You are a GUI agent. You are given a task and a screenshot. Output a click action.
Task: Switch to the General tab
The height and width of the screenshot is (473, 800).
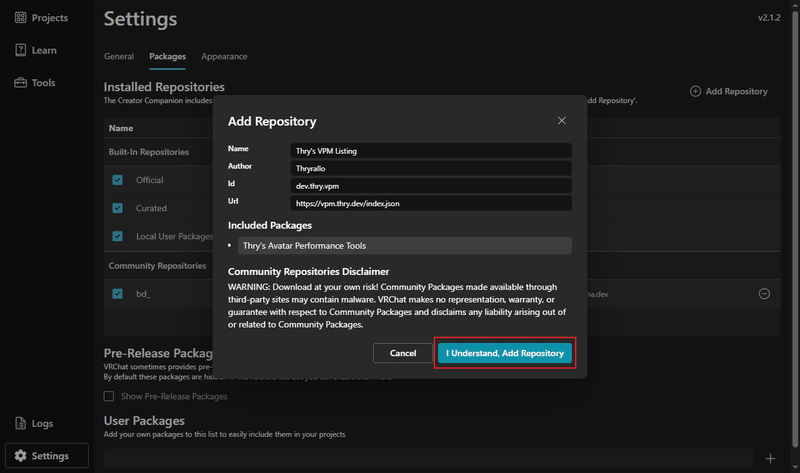click(x=119, y=57)
